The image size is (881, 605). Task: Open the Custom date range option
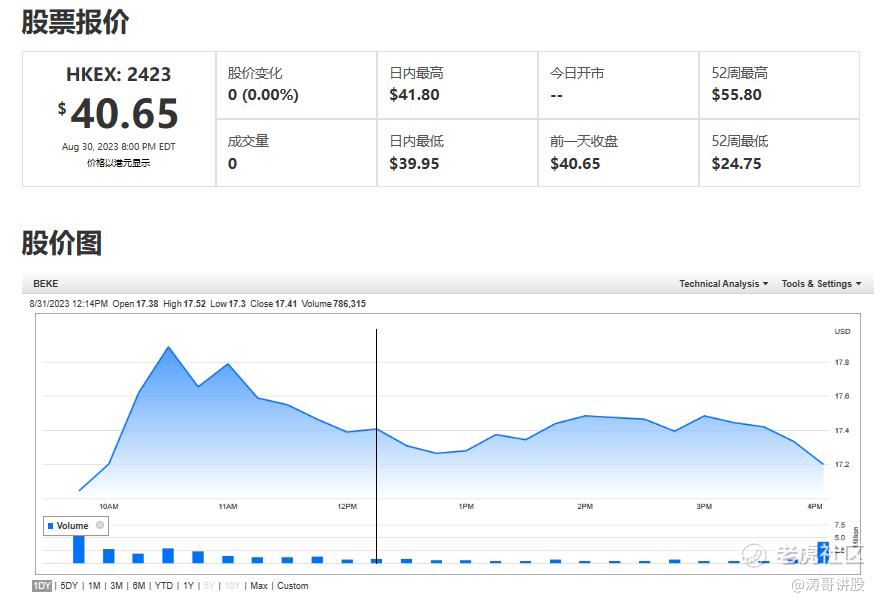[x=293, y=586]
